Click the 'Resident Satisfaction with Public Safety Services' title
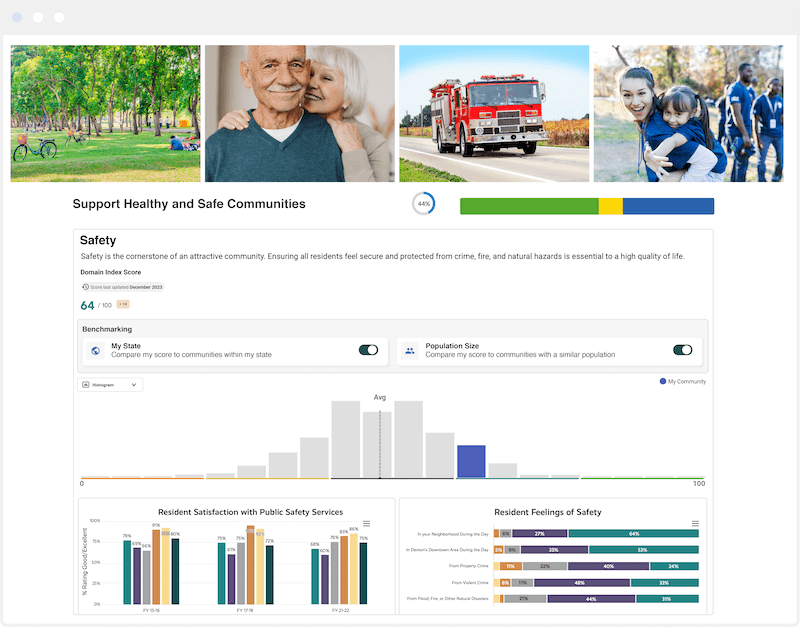The image size is (800, 627). pyautogui.click(x=251, y=512)
